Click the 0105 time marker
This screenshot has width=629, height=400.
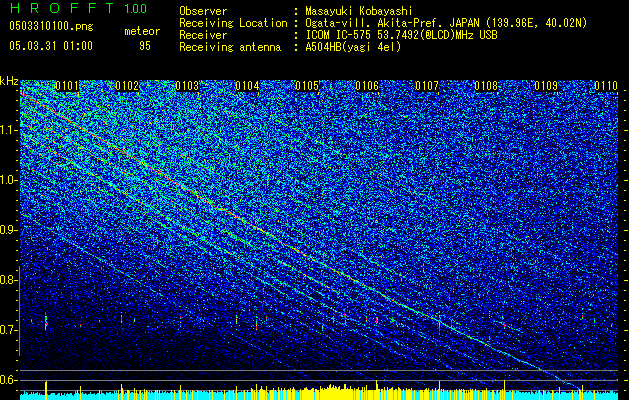click(307, 86)
